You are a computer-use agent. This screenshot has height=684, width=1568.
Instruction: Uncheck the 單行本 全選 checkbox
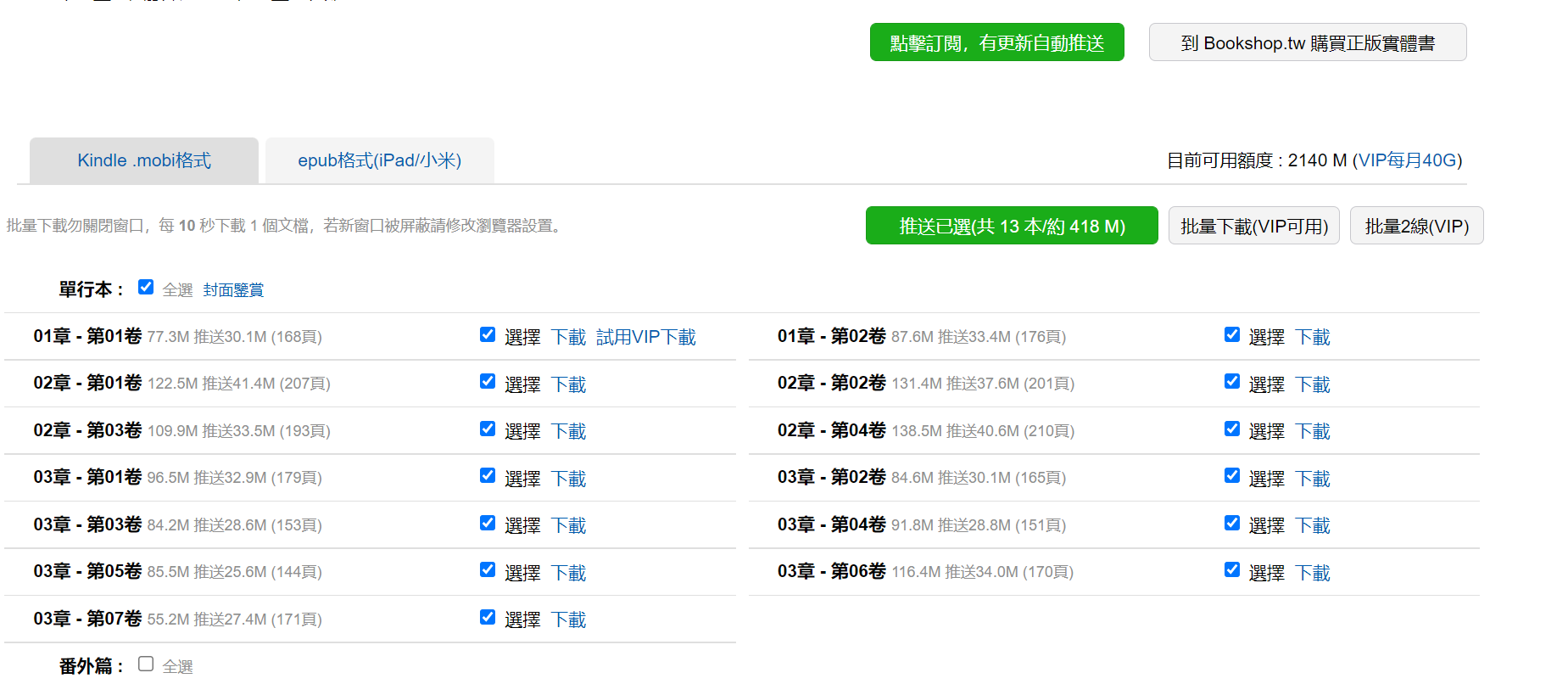click(x=146, y=287)
